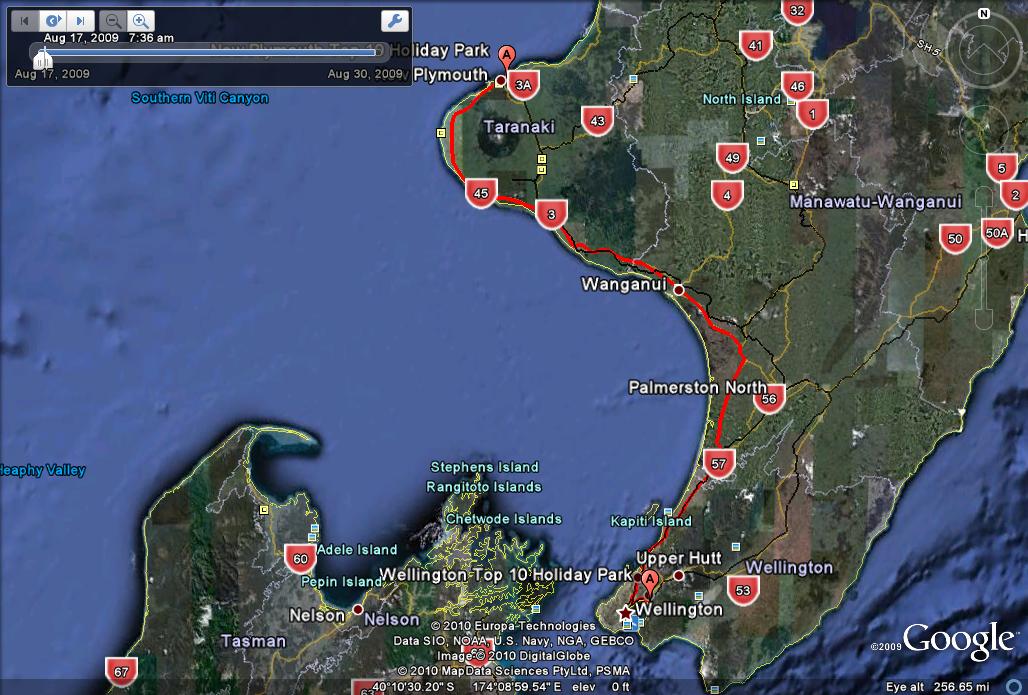Open placemark 53 near Wellington

742,590
